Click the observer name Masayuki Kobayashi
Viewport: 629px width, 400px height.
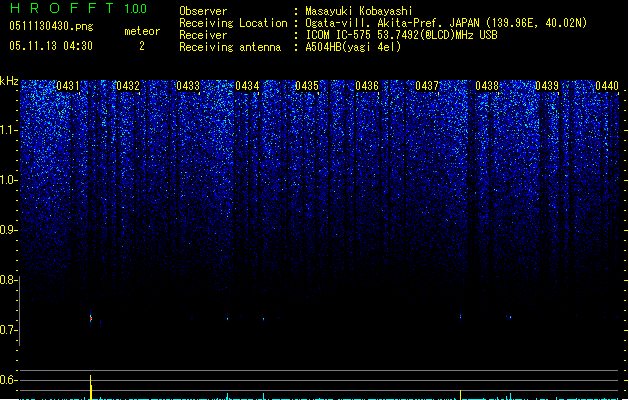tap(359, 11)
